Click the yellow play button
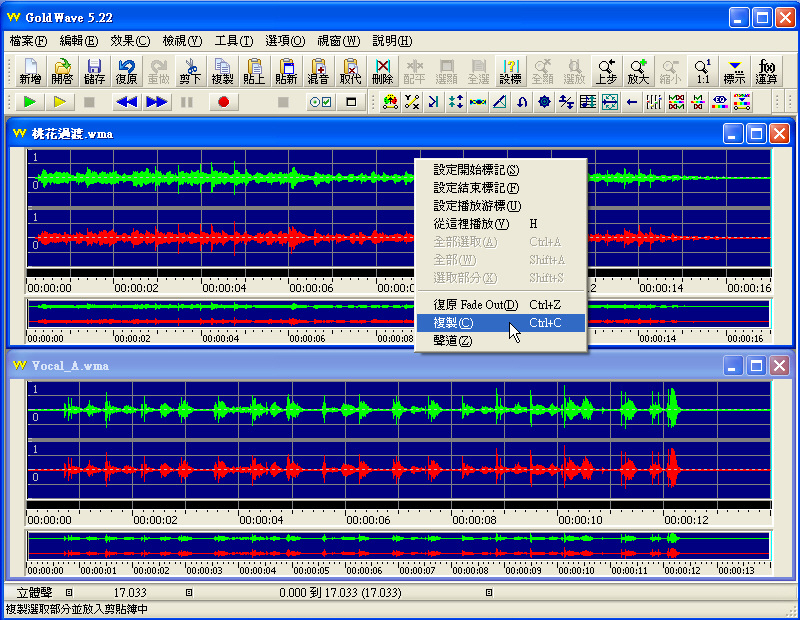 click(60, 102)
